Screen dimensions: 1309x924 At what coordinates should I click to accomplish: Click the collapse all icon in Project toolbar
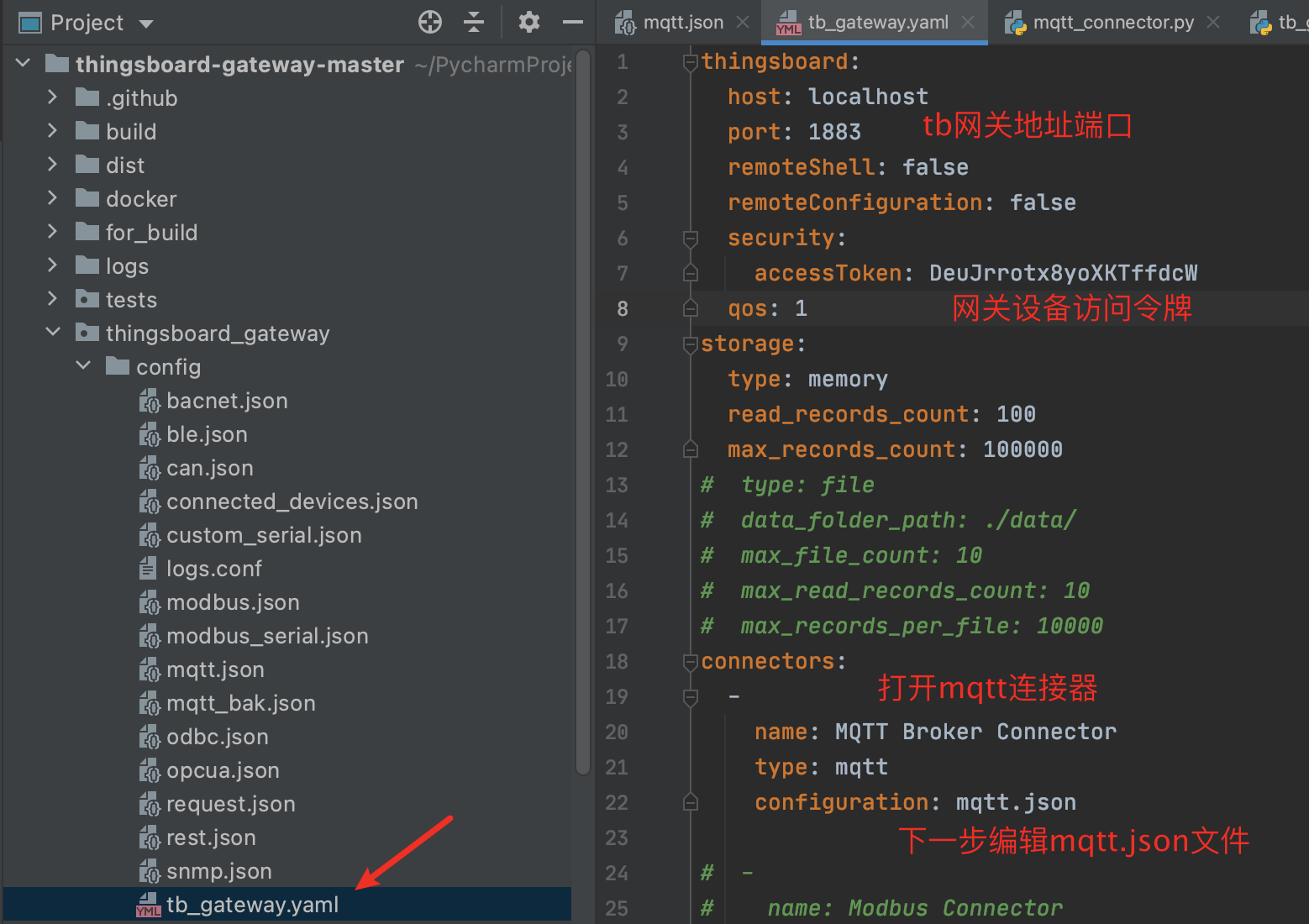pyautogui.click(x=475, y=23)
